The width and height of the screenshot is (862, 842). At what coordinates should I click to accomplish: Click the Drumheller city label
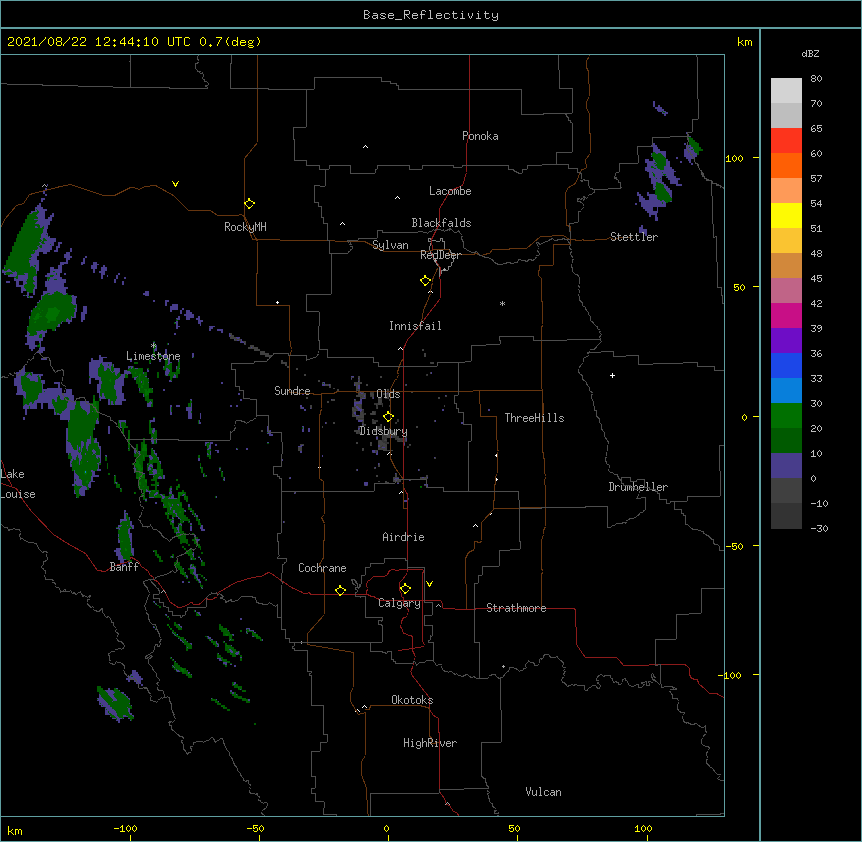pos(638,487)
